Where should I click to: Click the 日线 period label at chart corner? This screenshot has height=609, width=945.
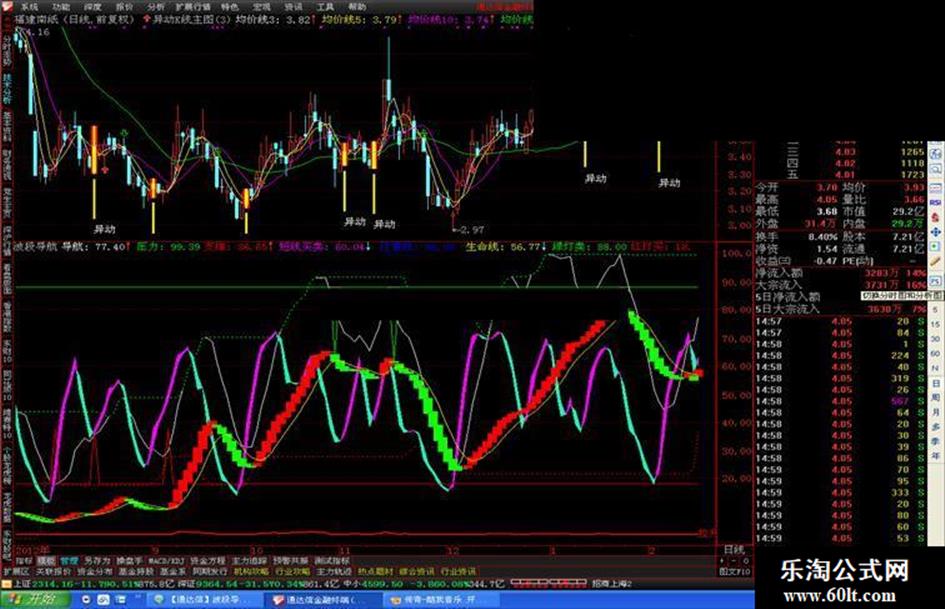tap(733, 550)
